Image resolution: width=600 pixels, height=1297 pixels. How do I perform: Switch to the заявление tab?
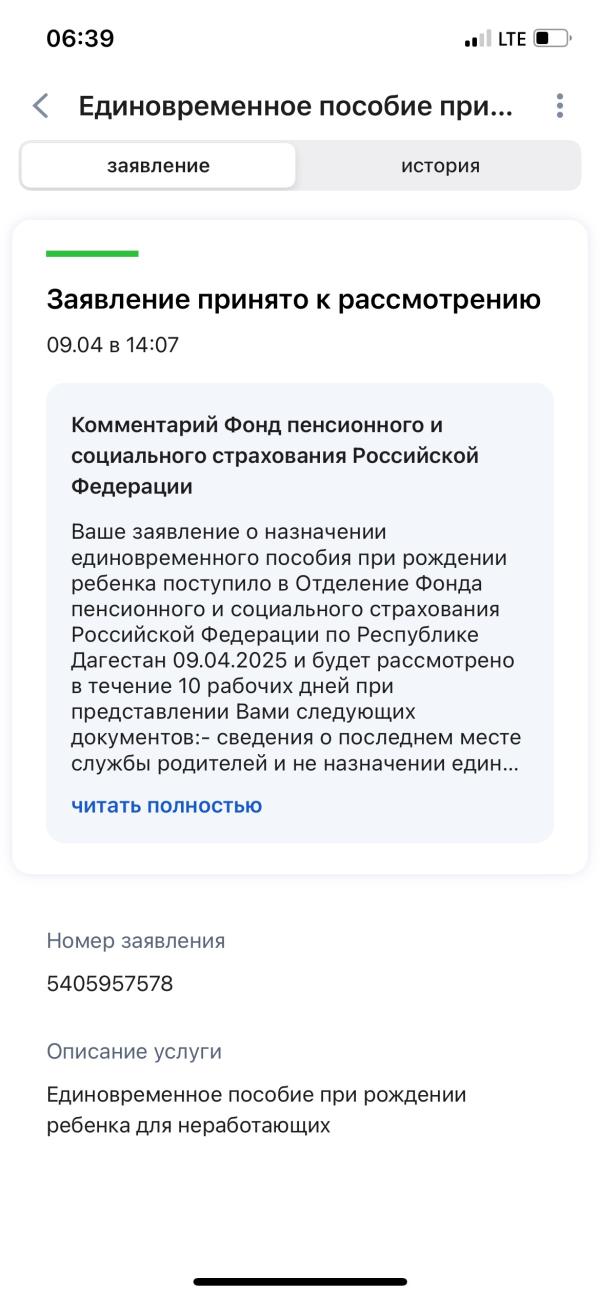(x=158, y=166)
